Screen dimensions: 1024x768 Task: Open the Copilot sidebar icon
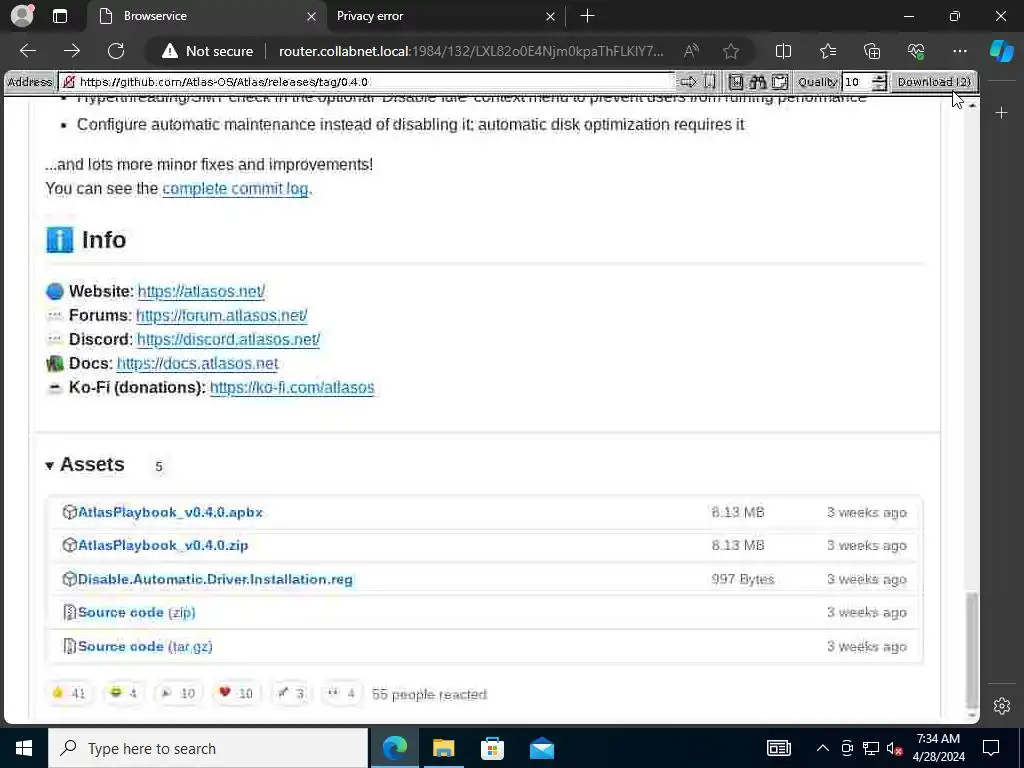[x=1002, y=51]
